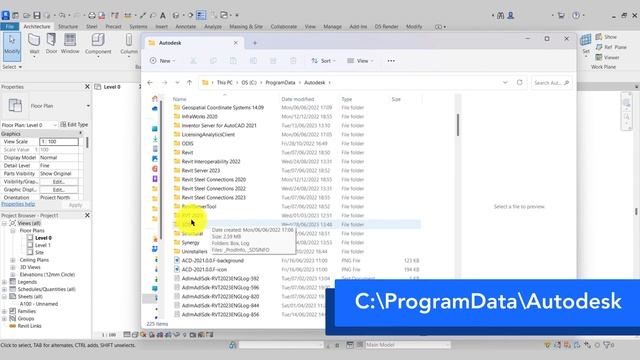Click the Show work plane icon in Revit
This screenshot has width=640, height=360.
[x=606, y=37]
